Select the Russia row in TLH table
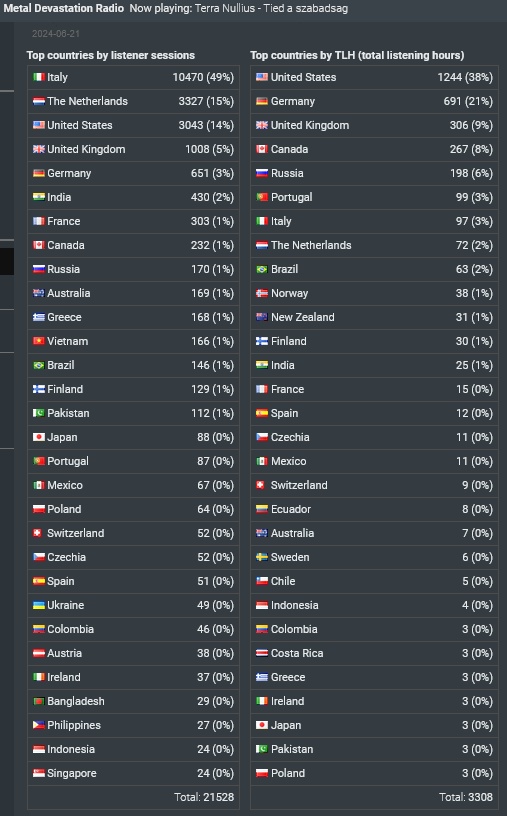Image resolution: width=507 pixels, height=816 pixels. coord(374,173)
